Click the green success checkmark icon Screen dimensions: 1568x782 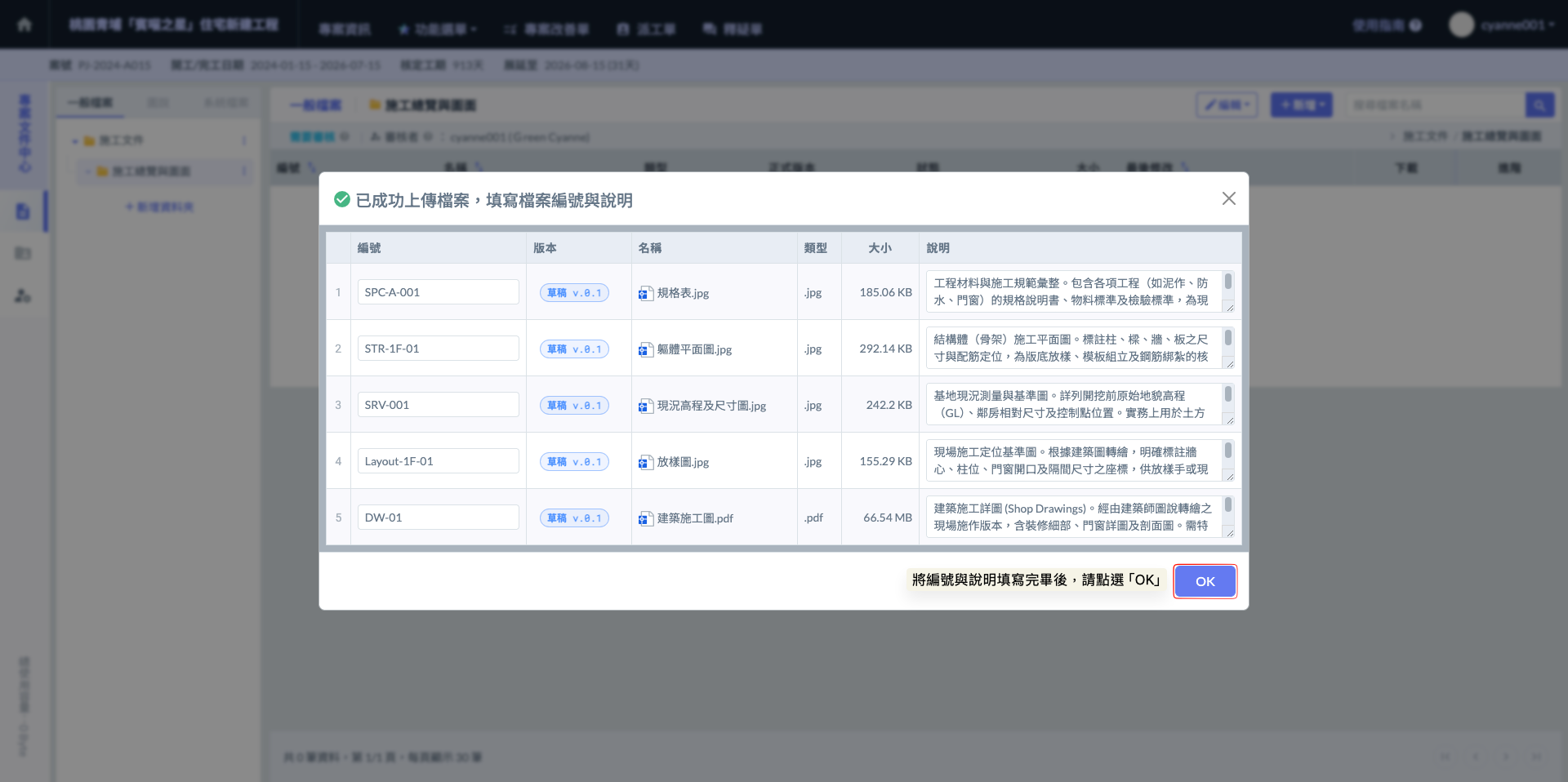[342, 199]
